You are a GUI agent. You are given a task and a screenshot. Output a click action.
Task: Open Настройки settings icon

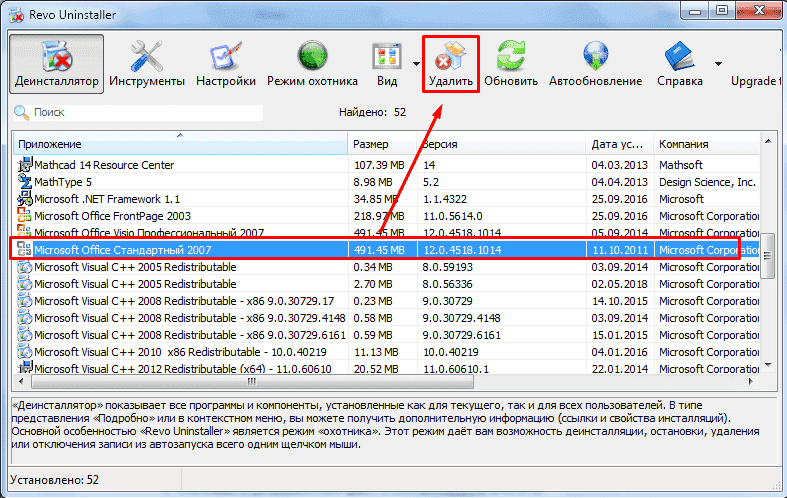click(226, 55)
